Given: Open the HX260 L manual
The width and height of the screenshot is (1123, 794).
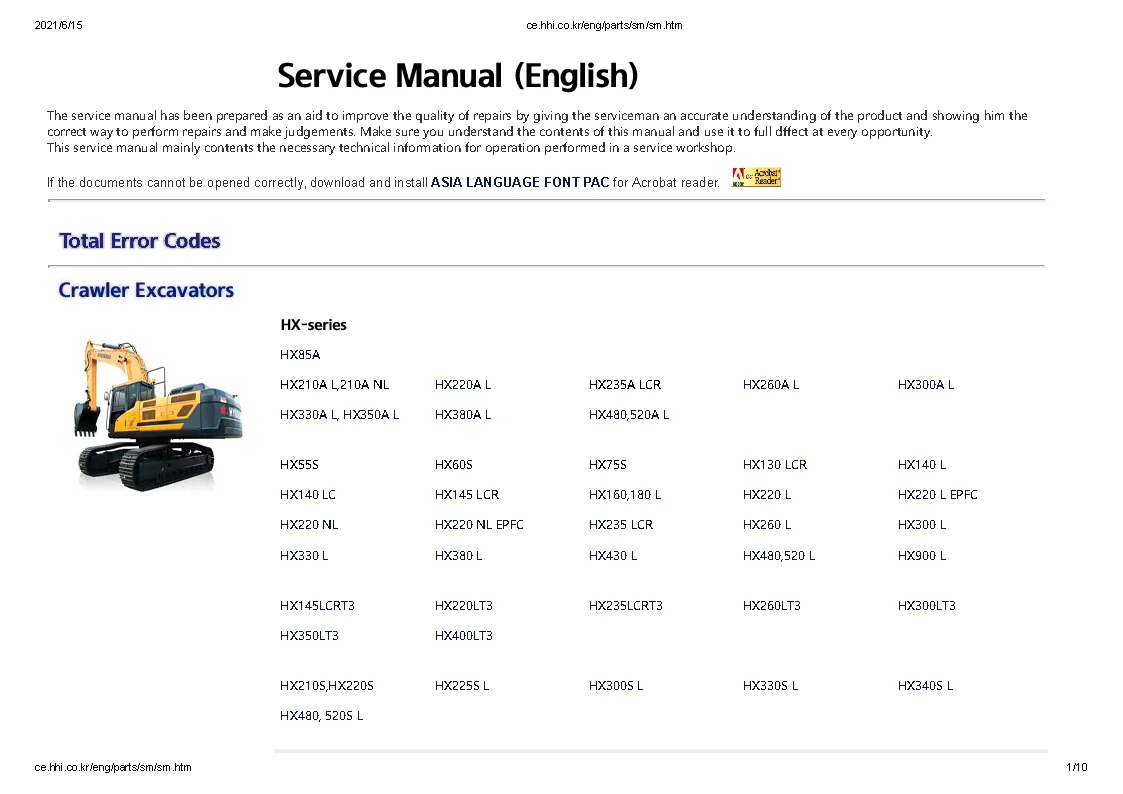Looking at the screenshot, I should pyautogui.click(x=767, y=525).
